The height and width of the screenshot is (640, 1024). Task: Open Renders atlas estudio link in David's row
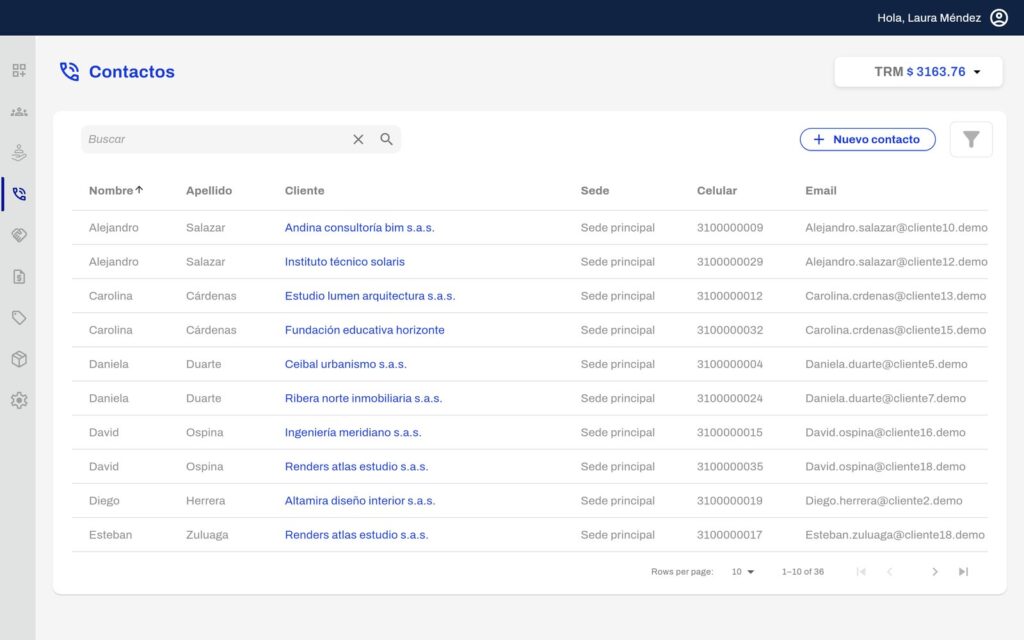pyautogui.click(x=357, y=466)
